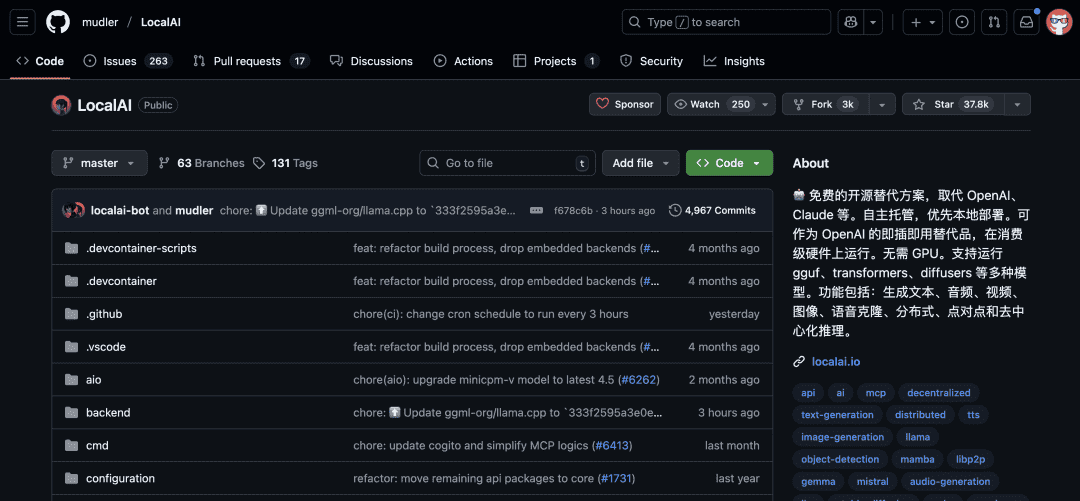
Task: Select the decentralized topic tag
Action: point(938,393)
